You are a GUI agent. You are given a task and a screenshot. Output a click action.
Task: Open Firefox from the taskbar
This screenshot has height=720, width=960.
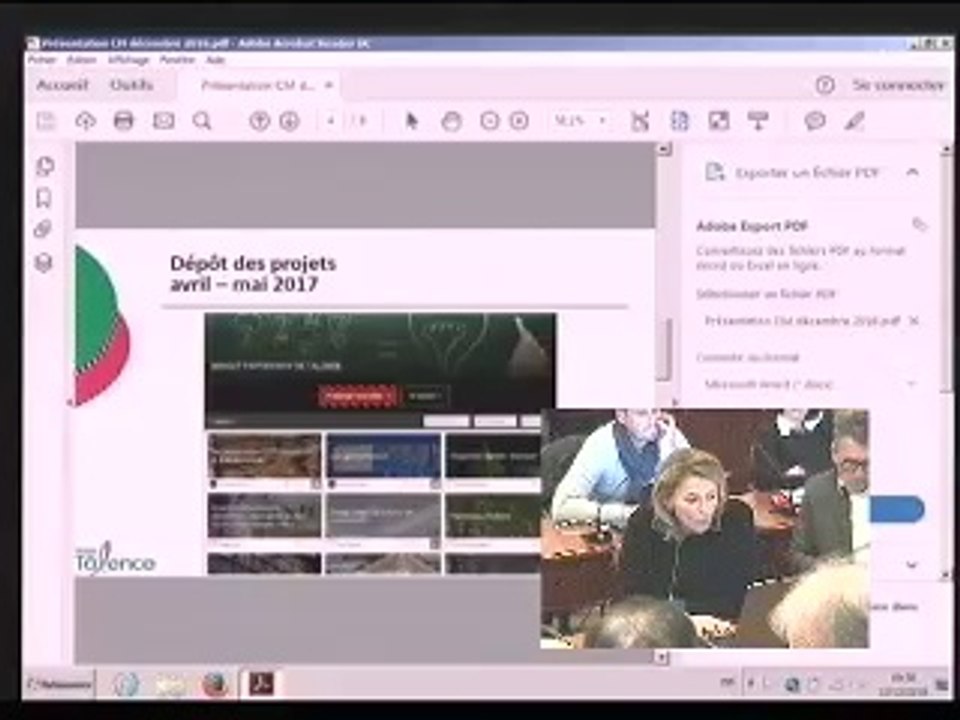coord(215,684)
